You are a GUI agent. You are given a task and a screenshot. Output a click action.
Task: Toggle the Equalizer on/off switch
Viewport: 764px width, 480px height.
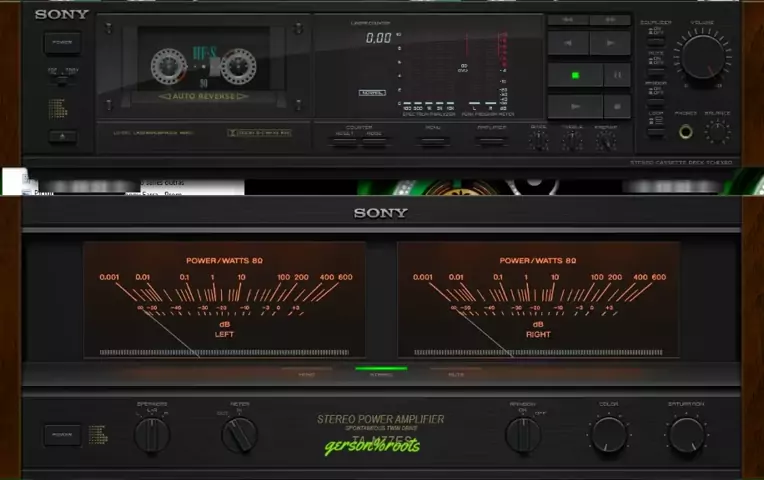click(x=656, y=40)
